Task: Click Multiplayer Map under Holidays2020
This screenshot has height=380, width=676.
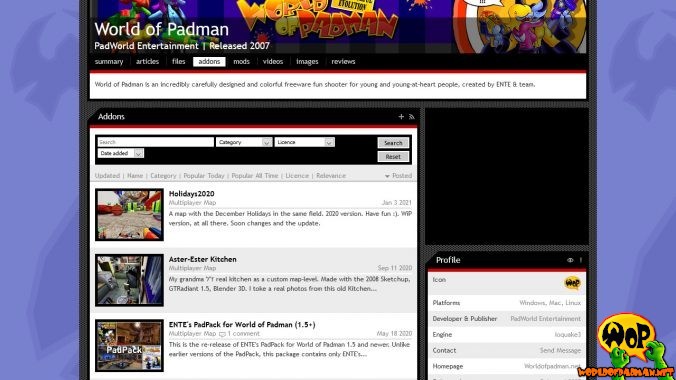Action: tap(192, 203)
